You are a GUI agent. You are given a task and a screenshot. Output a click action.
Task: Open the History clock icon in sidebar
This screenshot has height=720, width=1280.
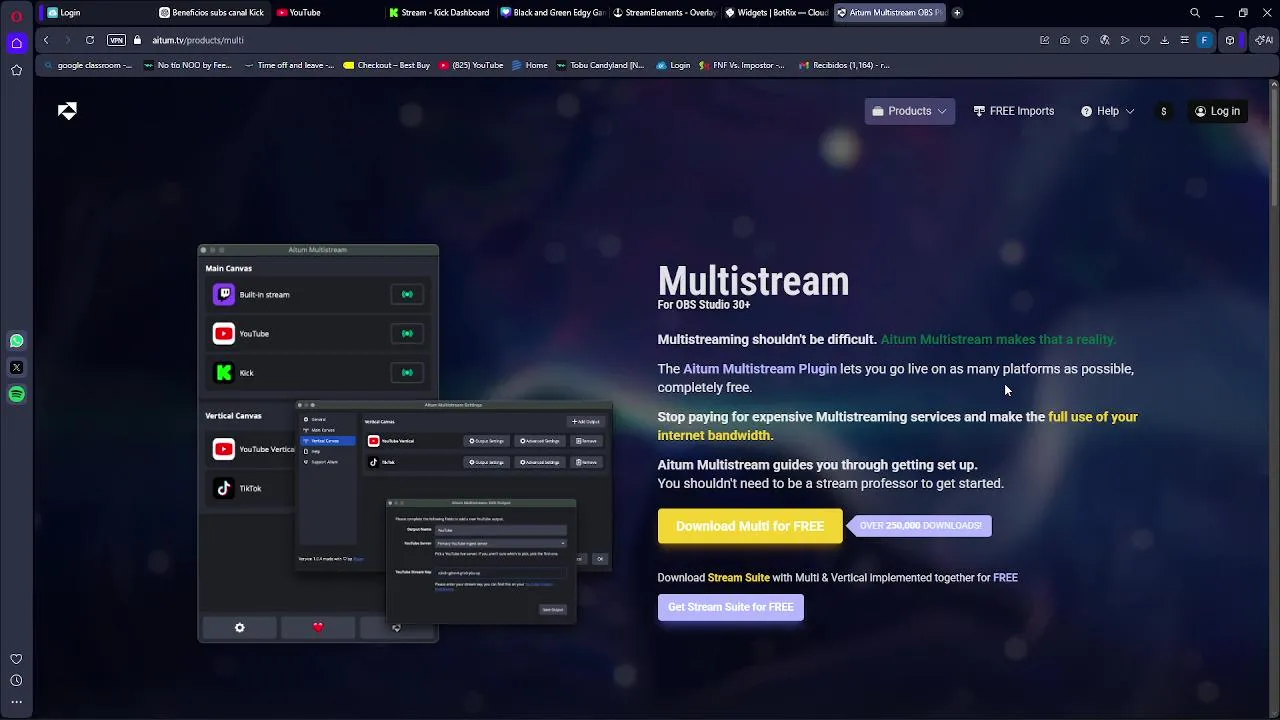pos(16,680)
